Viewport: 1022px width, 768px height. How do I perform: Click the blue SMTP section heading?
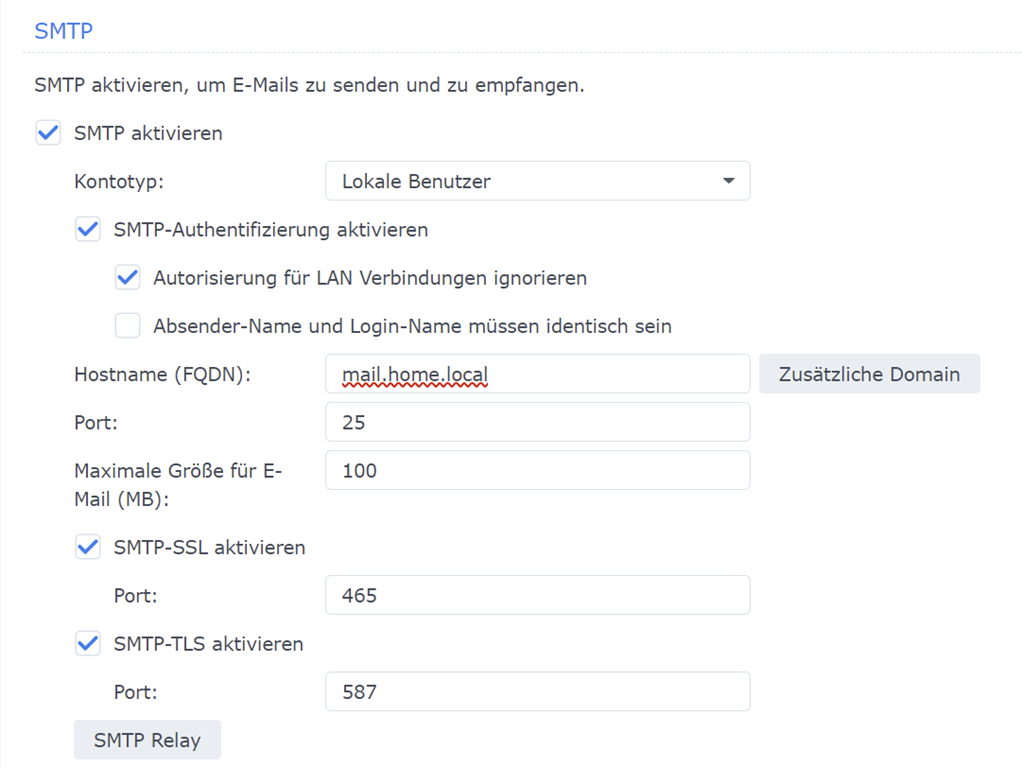[x=63, y=31]
